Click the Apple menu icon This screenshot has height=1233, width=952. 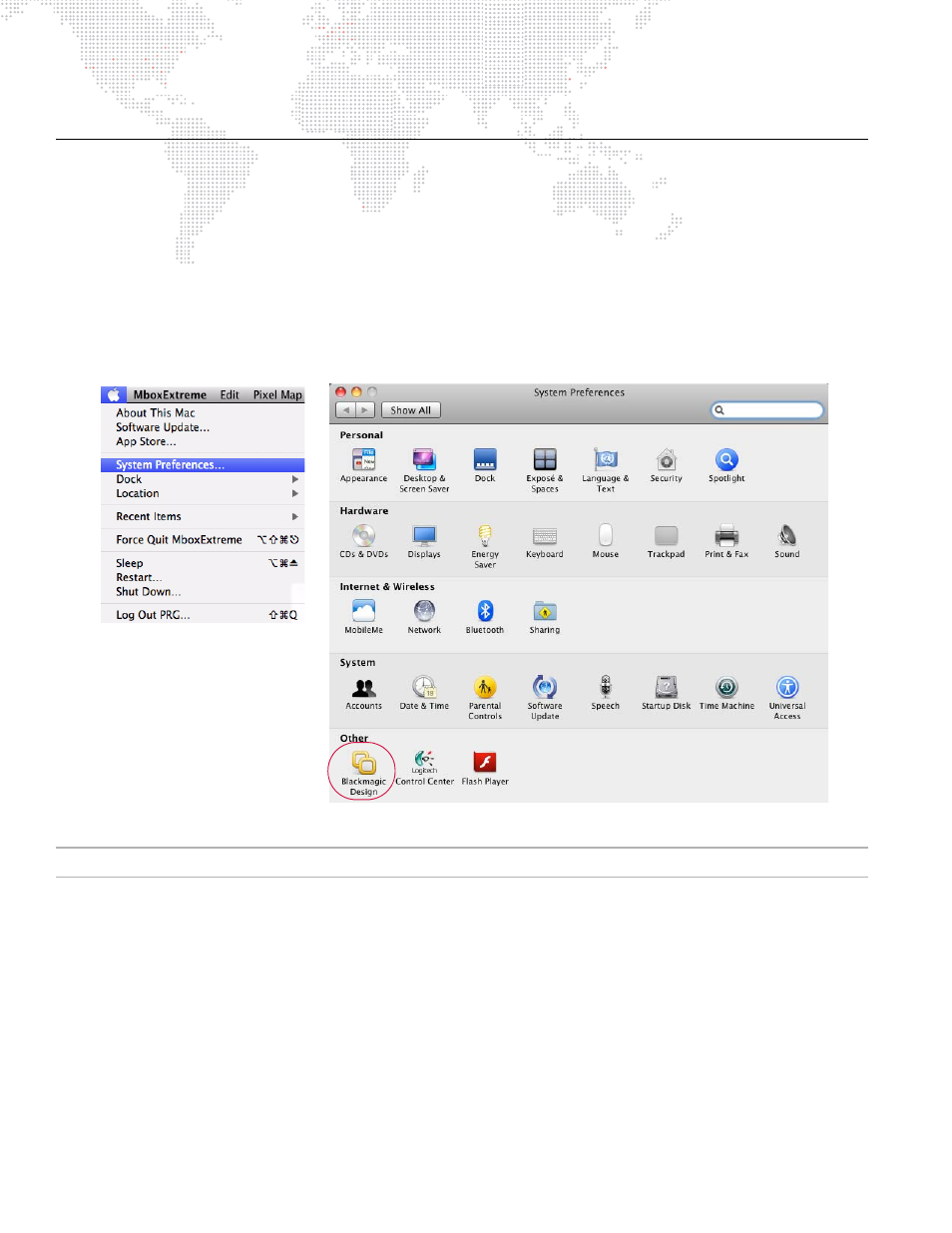(114, 394)
